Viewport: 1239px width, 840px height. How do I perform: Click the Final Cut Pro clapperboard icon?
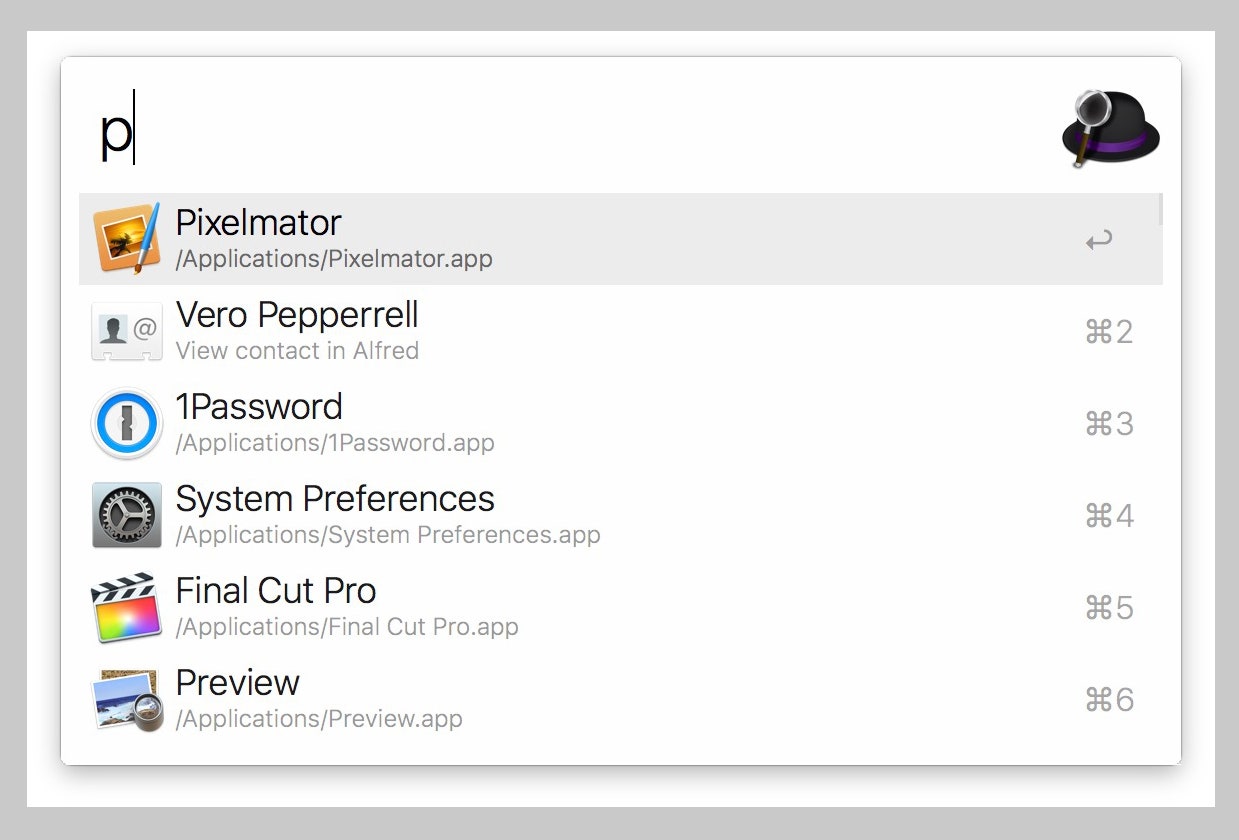pyautogui.click(x=126, y=607)
